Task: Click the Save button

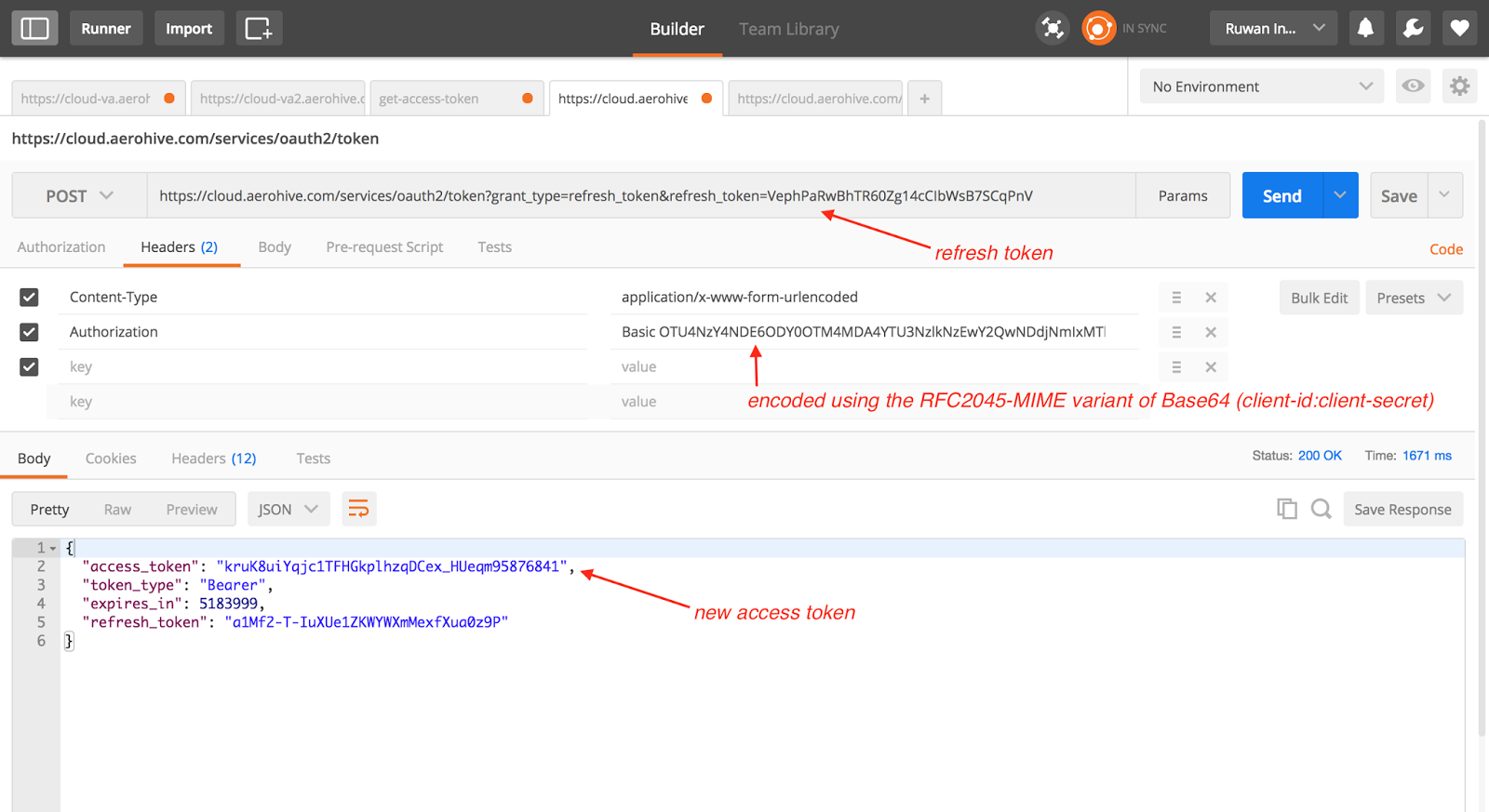Action: [1399, 195]
